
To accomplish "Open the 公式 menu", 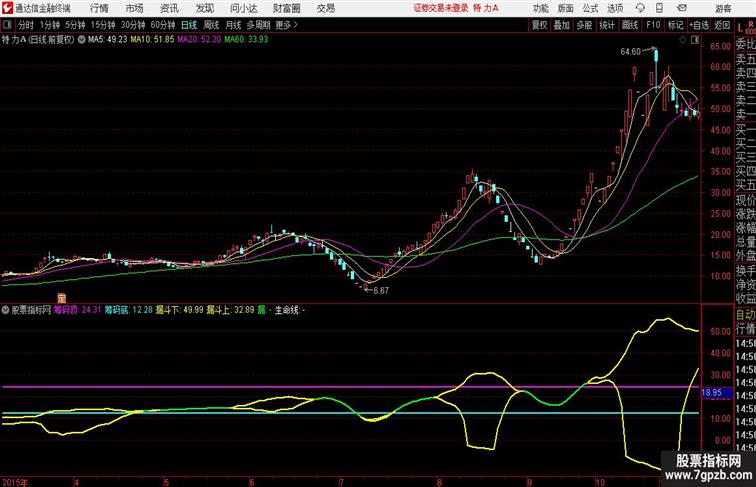I will click(x=590, y=8).
